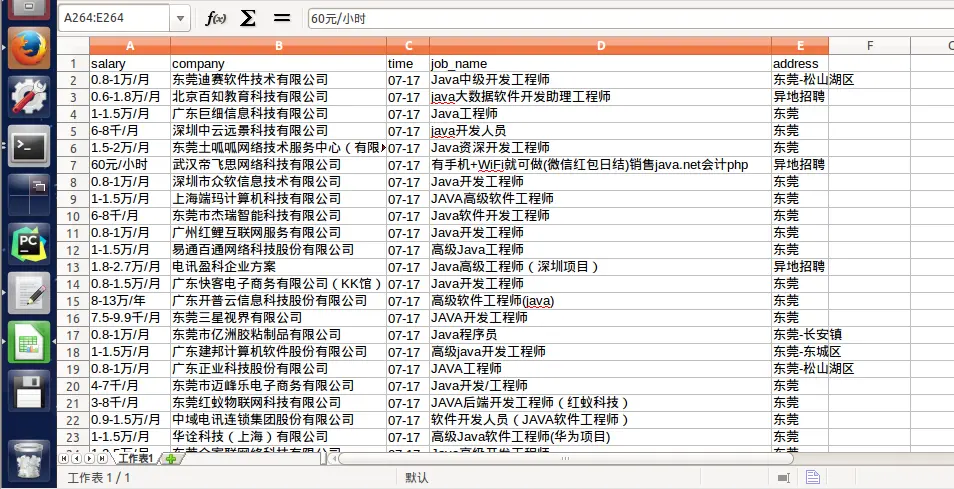This screenshot has height=489, width=954.
Task: Click cell '电讯盈科企业方案'
Action: (x=279, y=268)
